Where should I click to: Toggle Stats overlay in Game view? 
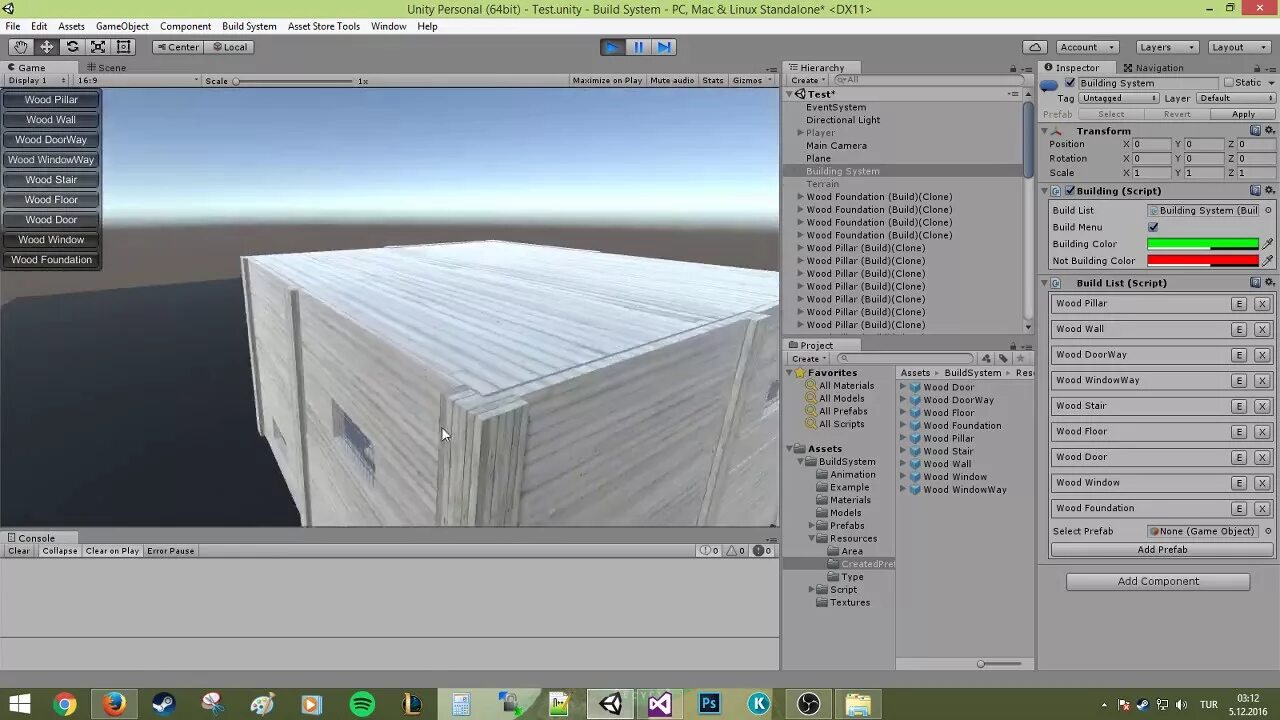point(713,80)
